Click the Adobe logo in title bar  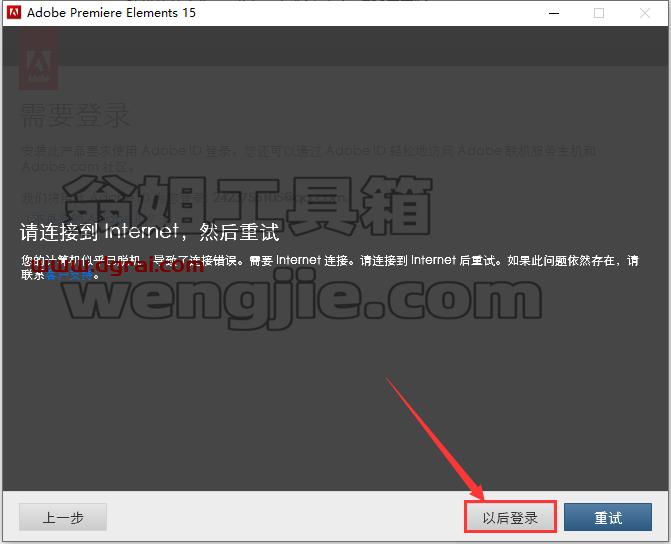pyautogui.click(x=14, y=12)
